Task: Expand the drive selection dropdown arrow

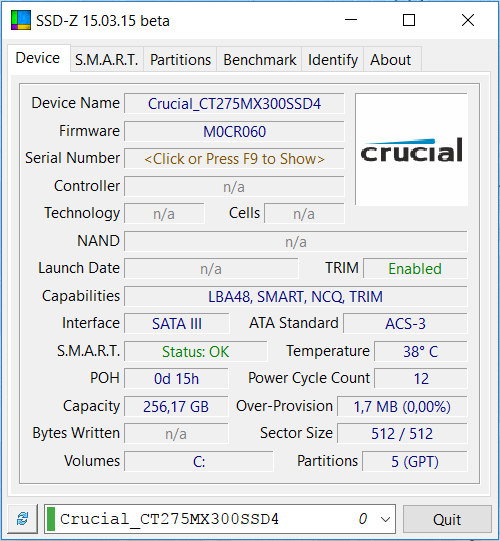Action: pyautogui.click(x=385, y=519)
